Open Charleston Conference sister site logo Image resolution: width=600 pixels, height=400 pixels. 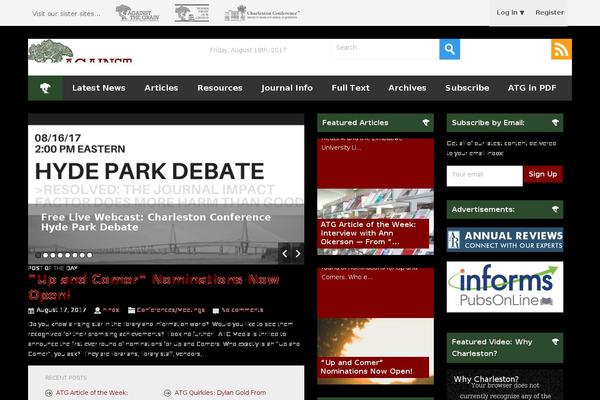tap(262, 13)
